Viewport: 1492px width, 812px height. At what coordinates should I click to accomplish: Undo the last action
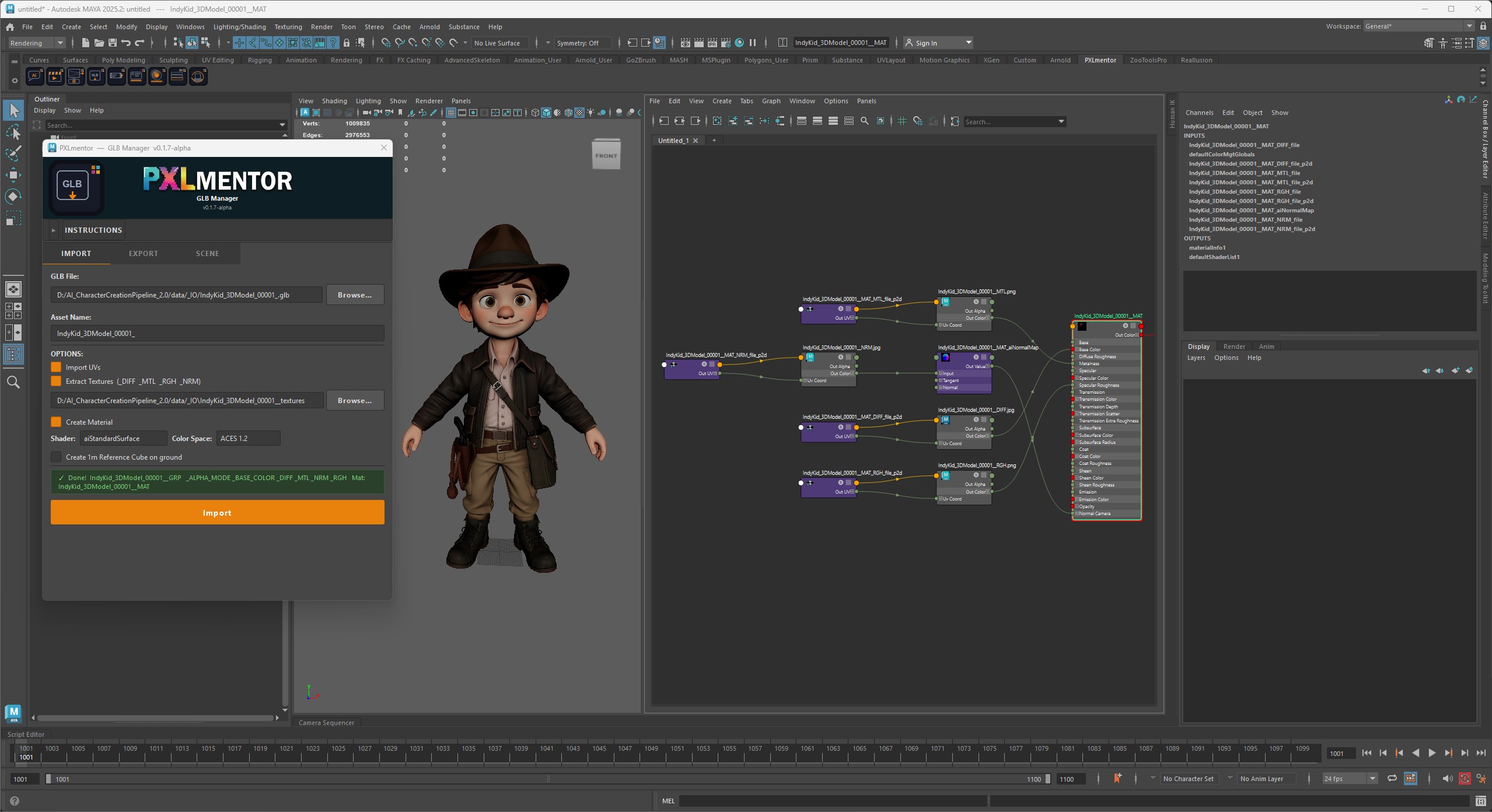[x=125, y=43]
